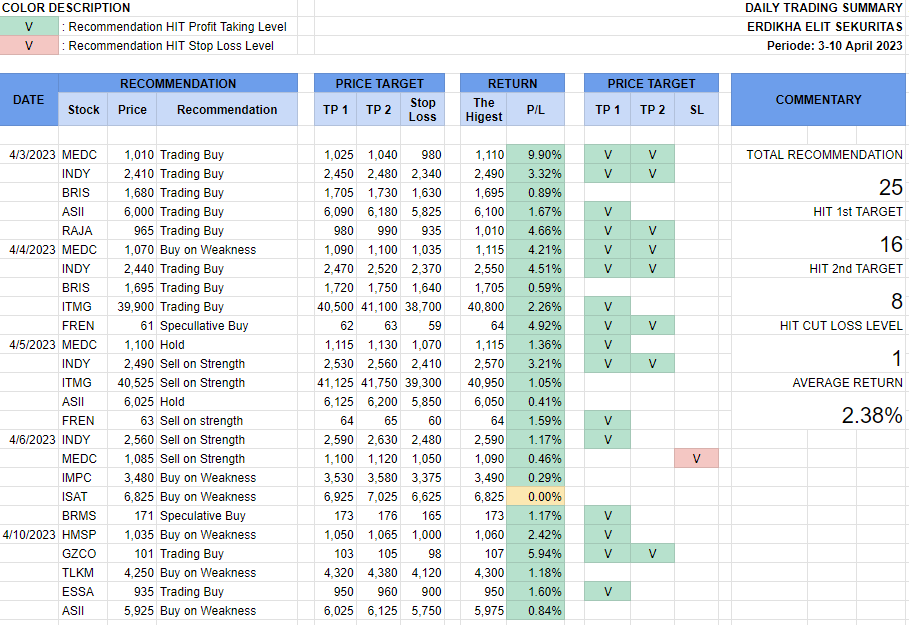
Task: Click the Periode: 3-10 April 2023 text
Action: [834, 46]
